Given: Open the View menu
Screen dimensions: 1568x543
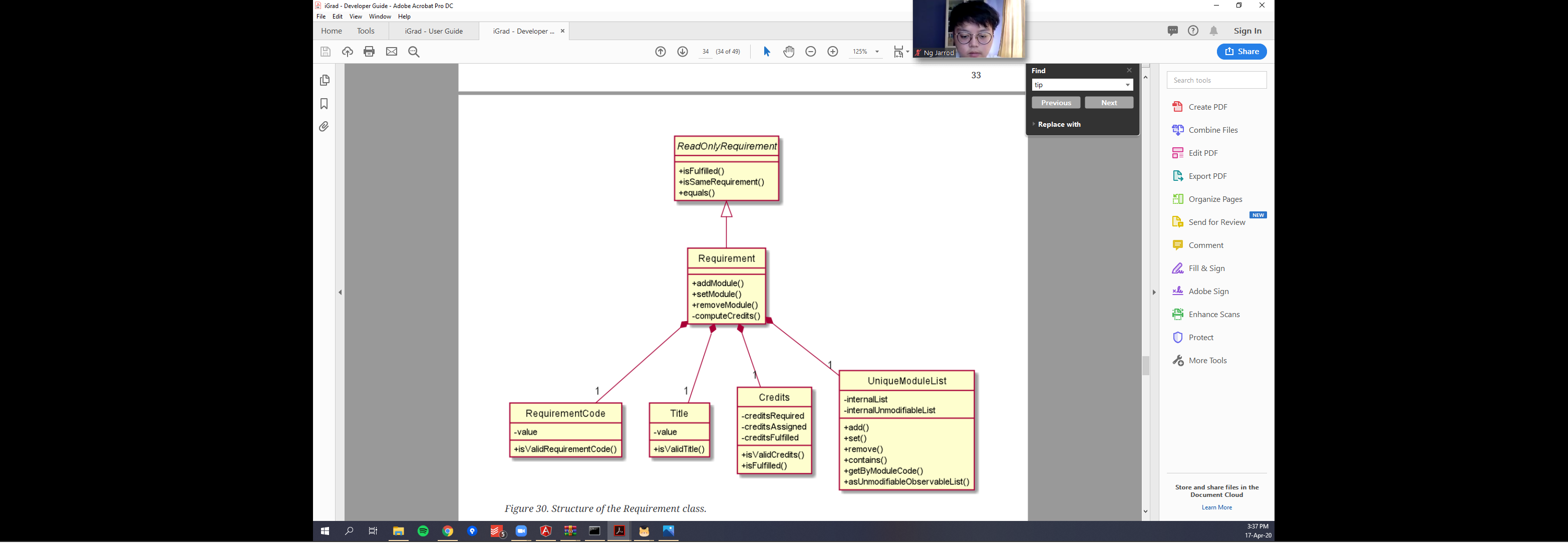Looking at the screenshot, I should coord(356,17).
